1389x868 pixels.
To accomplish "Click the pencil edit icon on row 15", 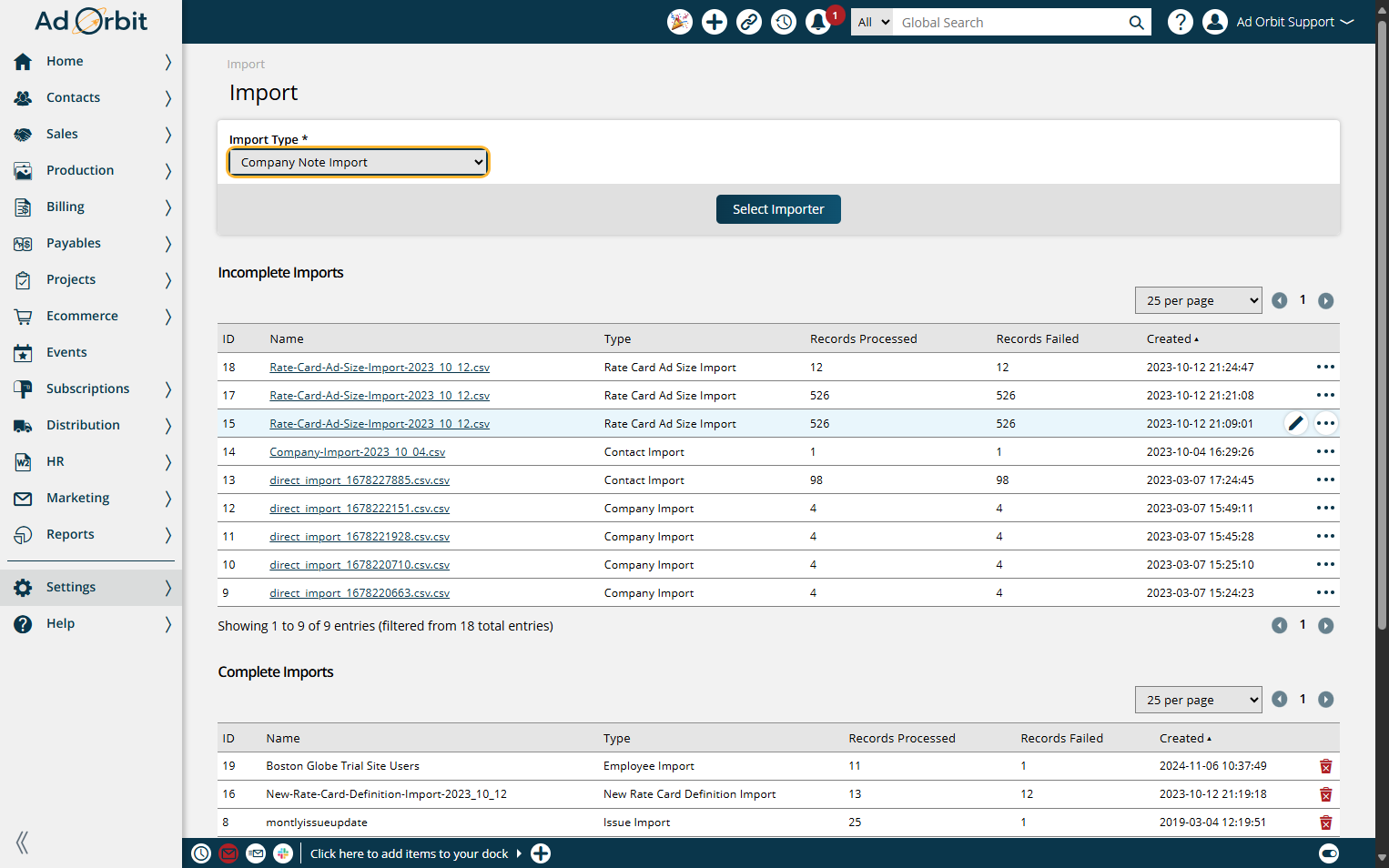I will (1296, 423).
